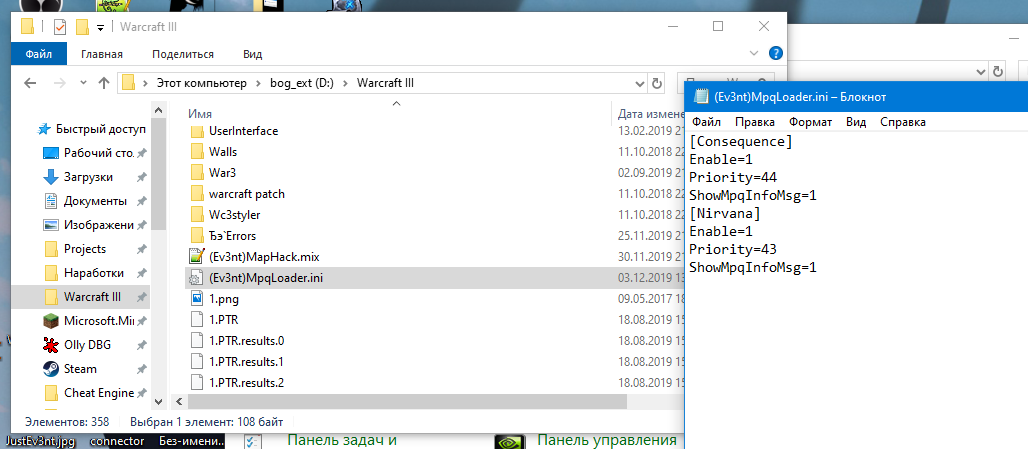This screenshot has height=449, width=1028.
Task: Open Explorer help question mark icon
Action: [775, 54]
